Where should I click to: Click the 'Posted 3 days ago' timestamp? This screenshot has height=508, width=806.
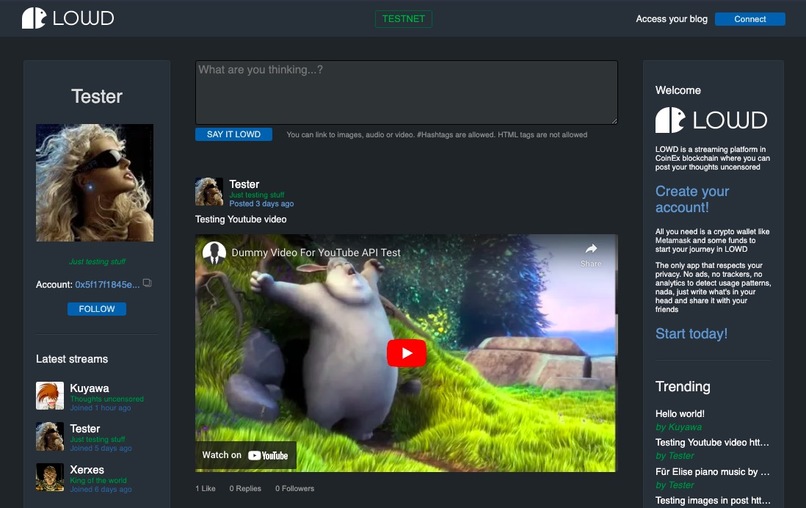click(261, 204)
